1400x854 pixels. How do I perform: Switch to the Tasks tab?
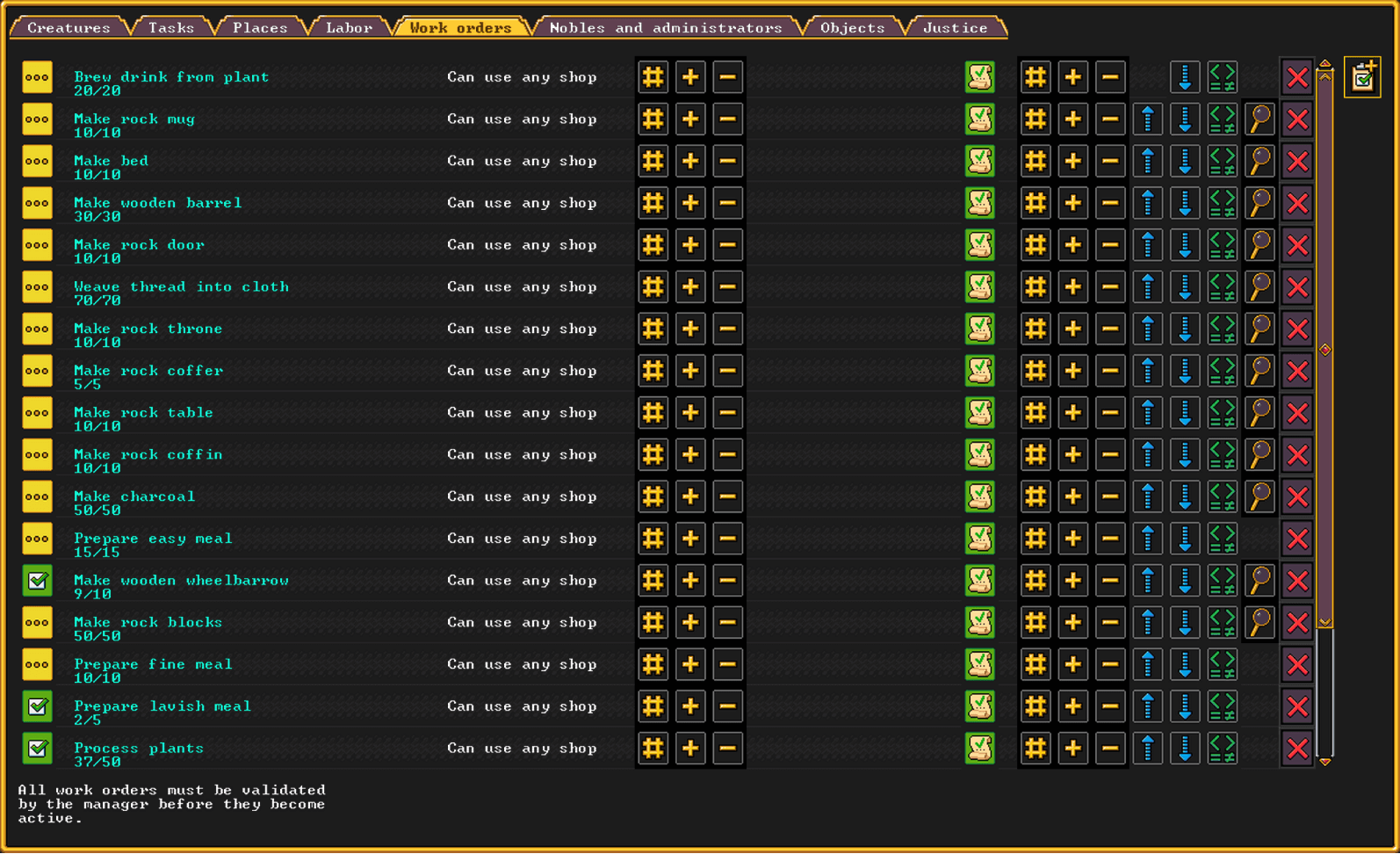(x=171, y=28)
